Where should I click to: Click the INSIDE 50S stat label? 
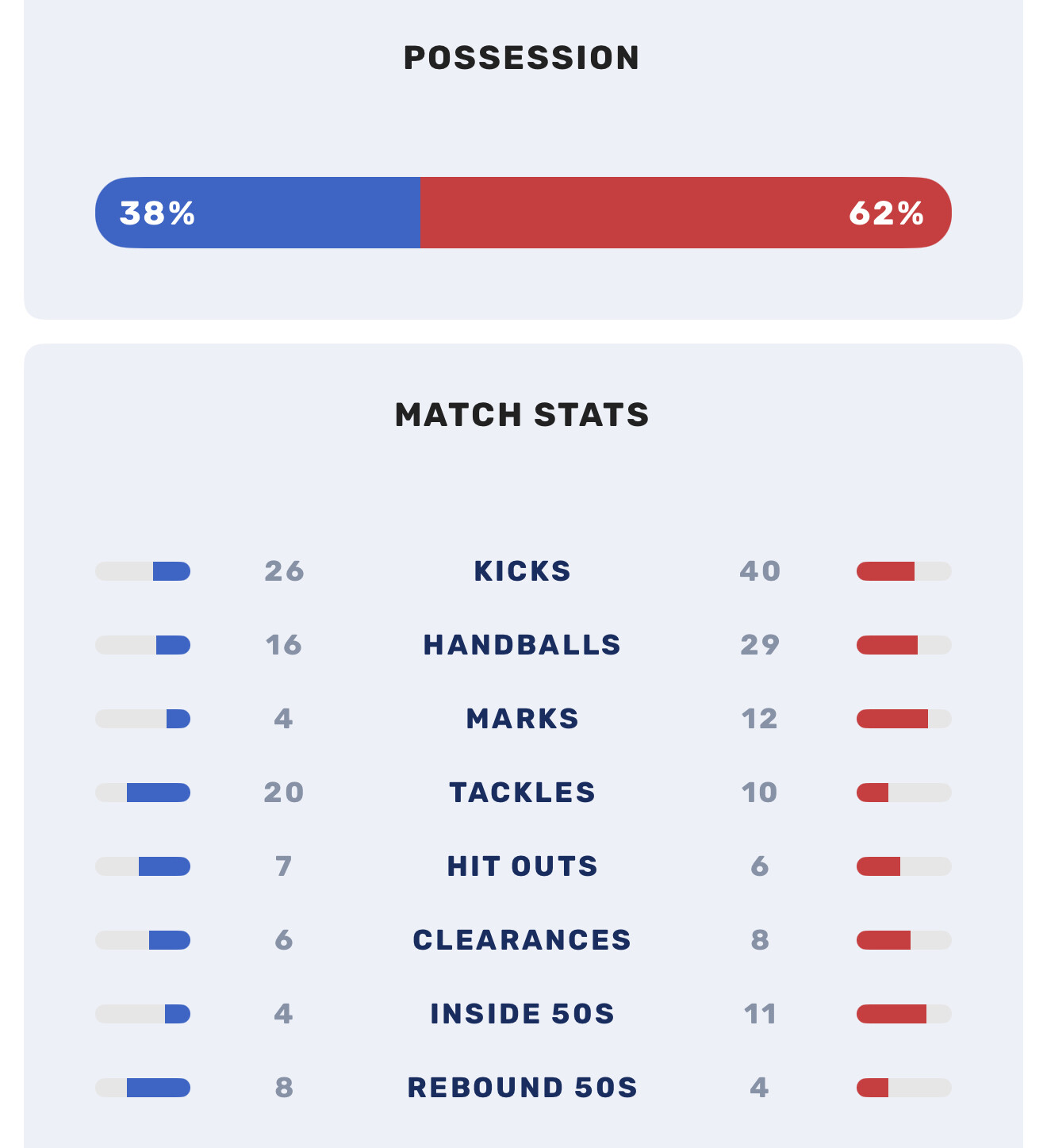tap(522, 1014)
